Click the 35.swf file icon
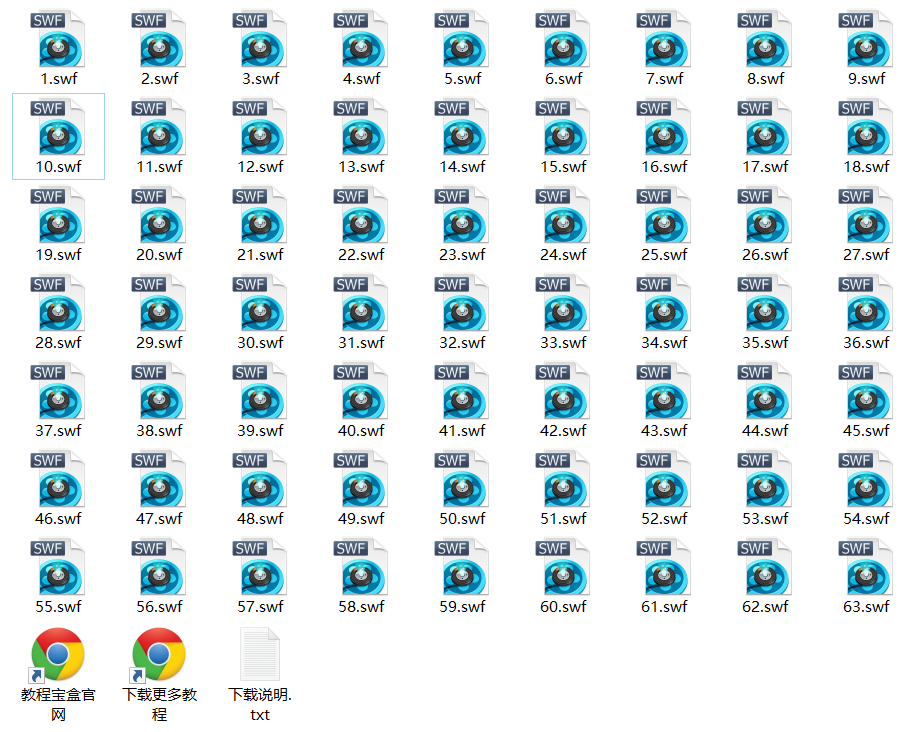Viewport: 910px width, 732px height. click(x=765, y=302)
